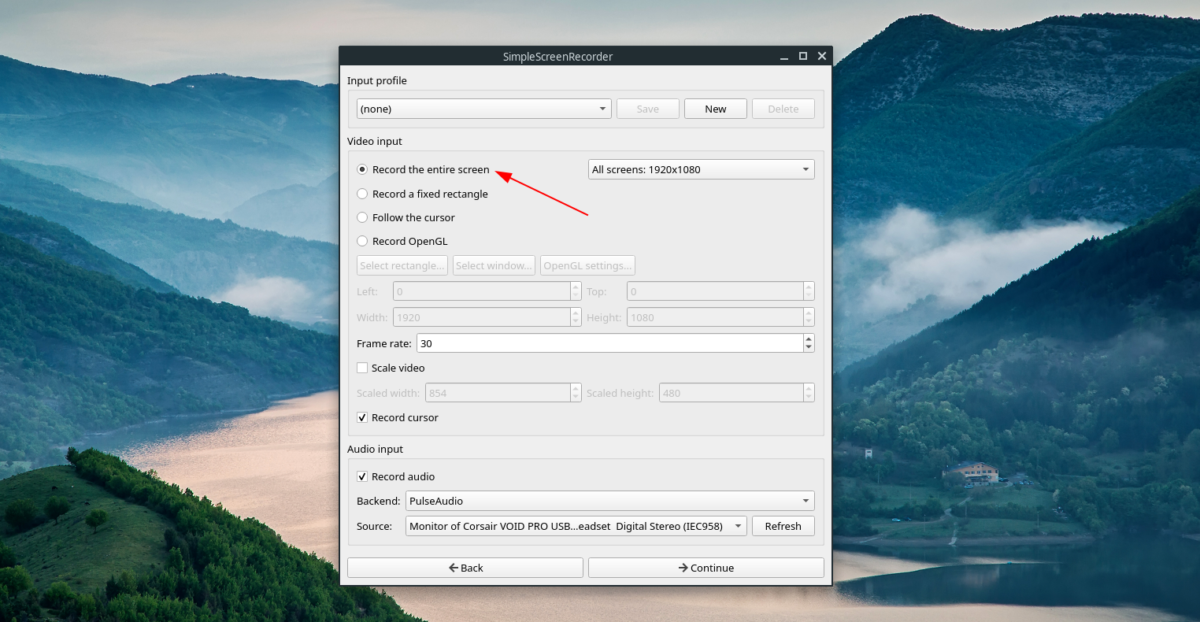Click into the Frame rate field
The height and width of the screenshot is (622, 1200).
(x=609, y=343)
